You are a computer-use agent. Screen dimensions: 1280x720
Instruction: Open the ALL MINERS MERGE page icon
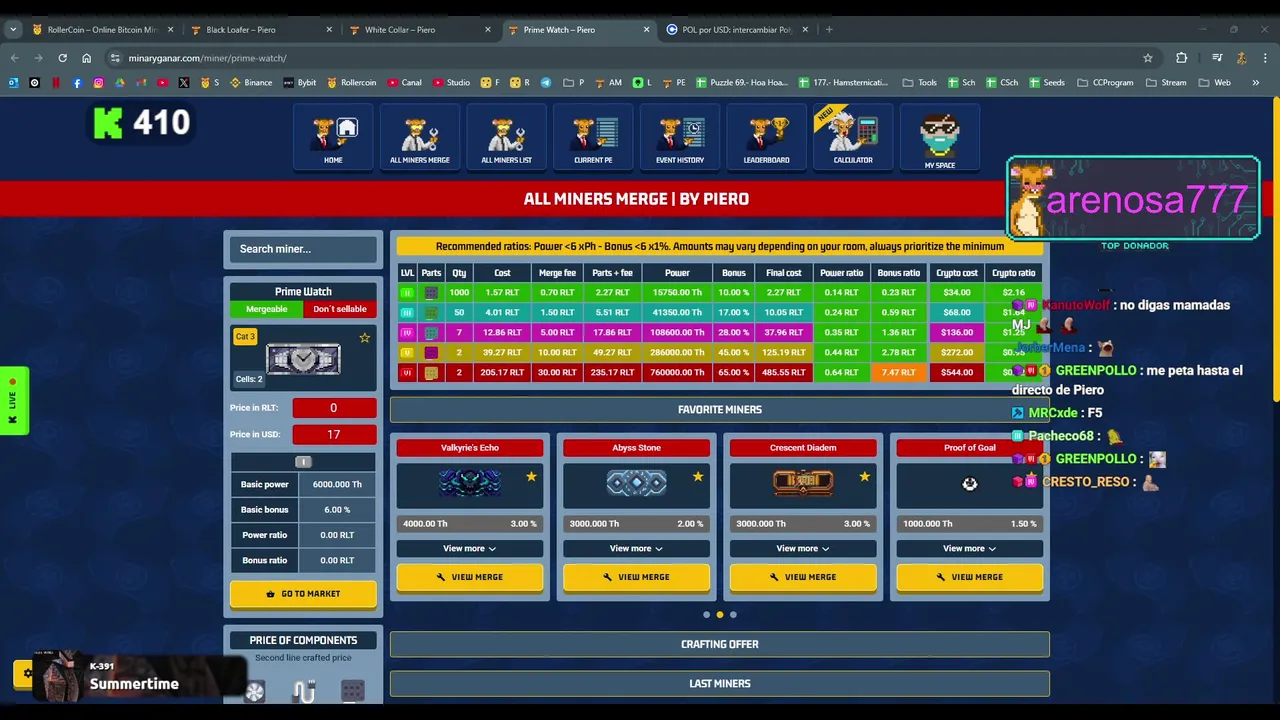[x=420, y=138]
